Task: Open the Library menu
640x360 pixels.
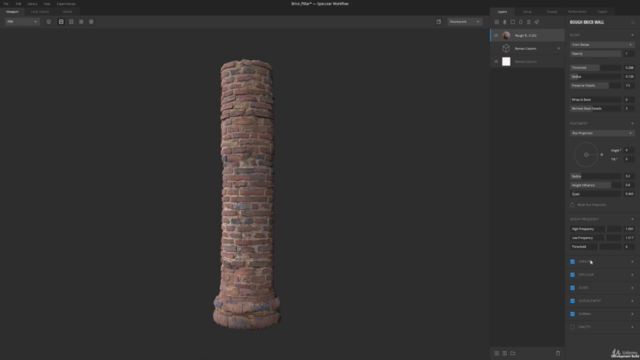Action: [32, 4]
